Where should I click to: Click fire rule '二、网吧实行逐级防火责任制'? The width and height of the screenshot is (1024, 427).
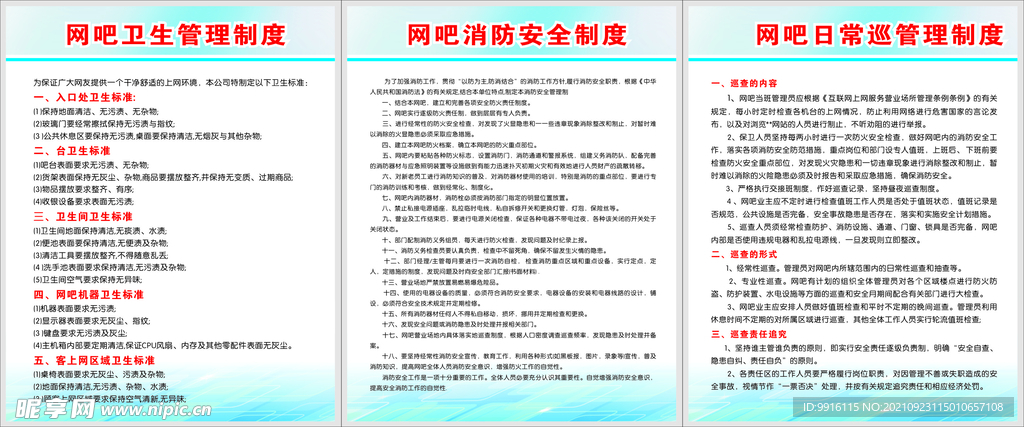(456, 112)
